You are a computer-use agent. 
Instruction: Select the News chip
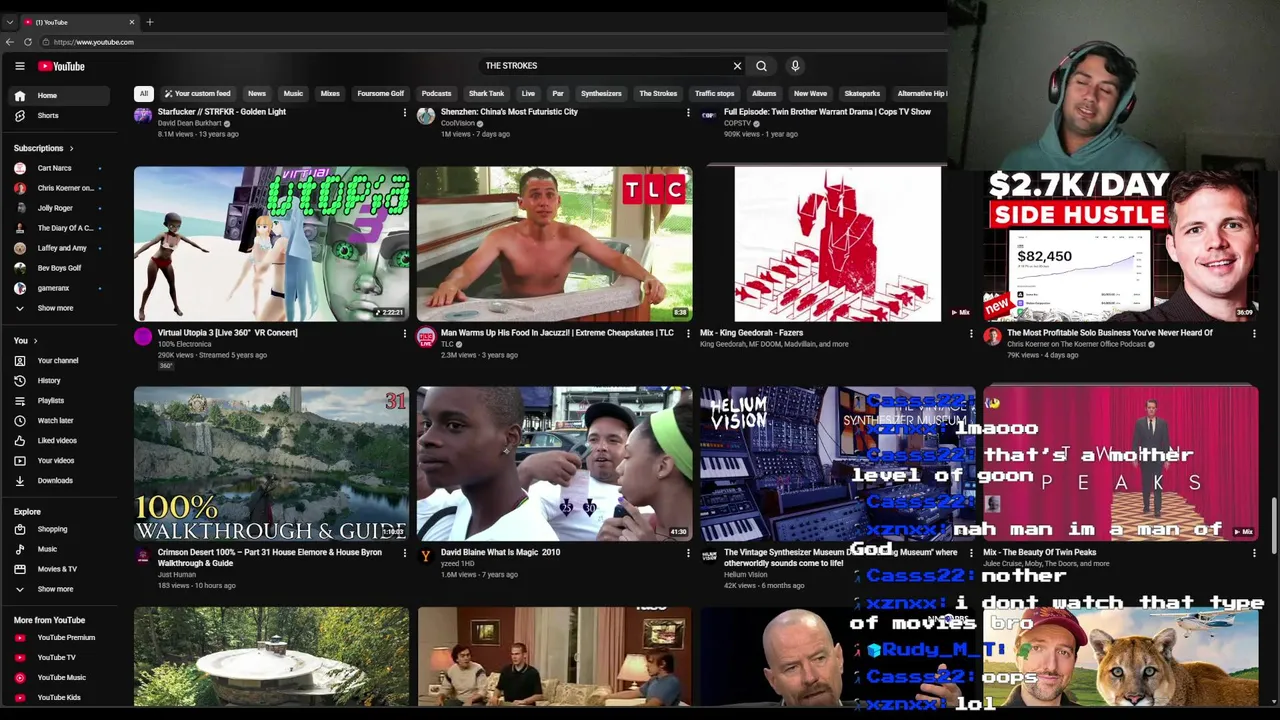tap(257, 94)
